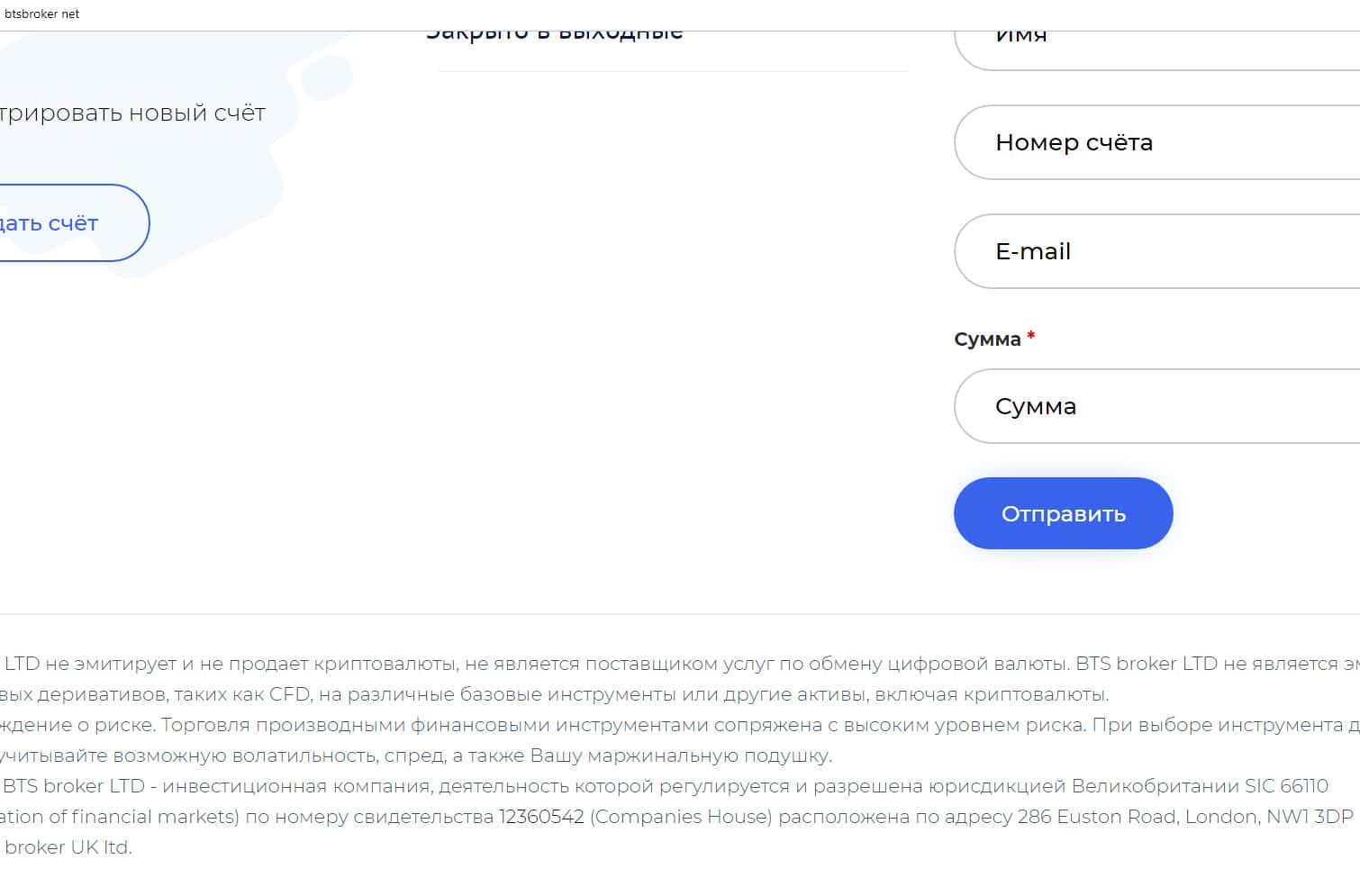Click the '(Companies House)' text

tap(681, 817)
